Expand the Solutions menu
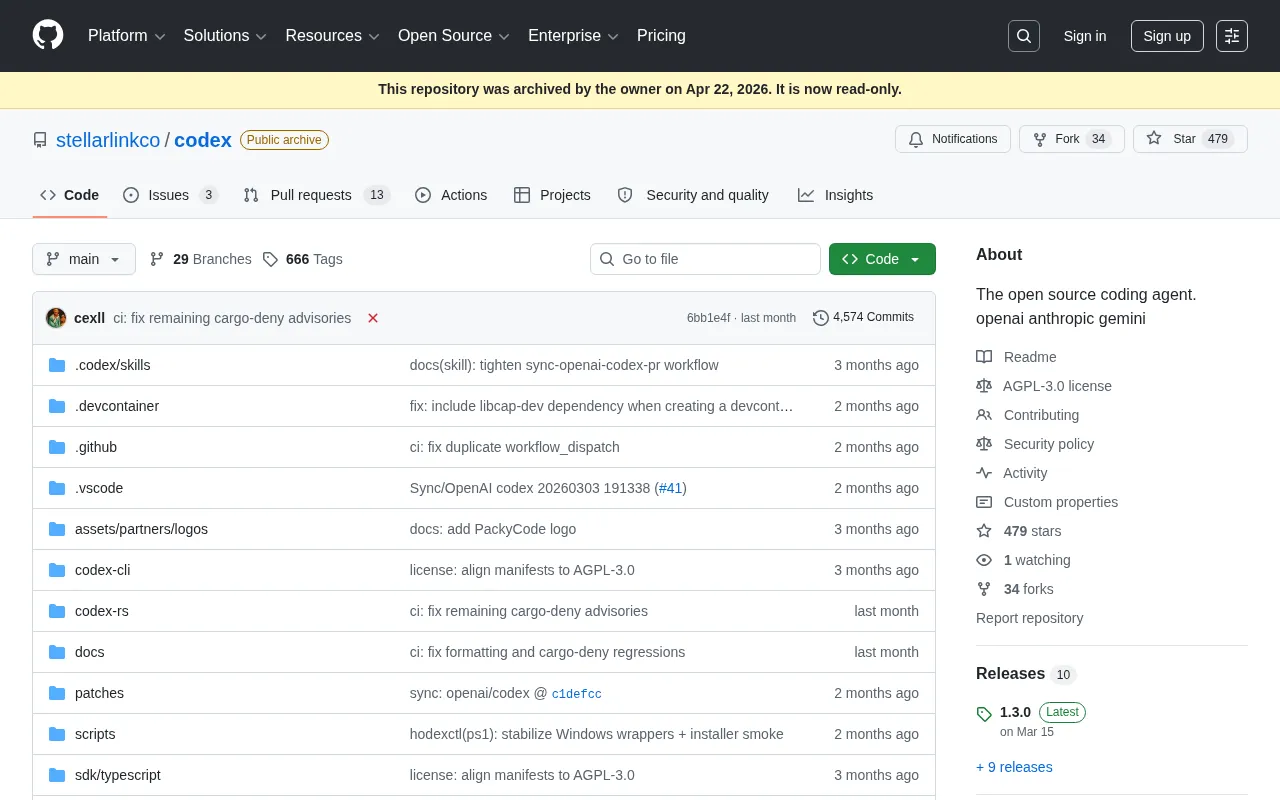This screenshot has height=800, width=1280. [225, 36]
